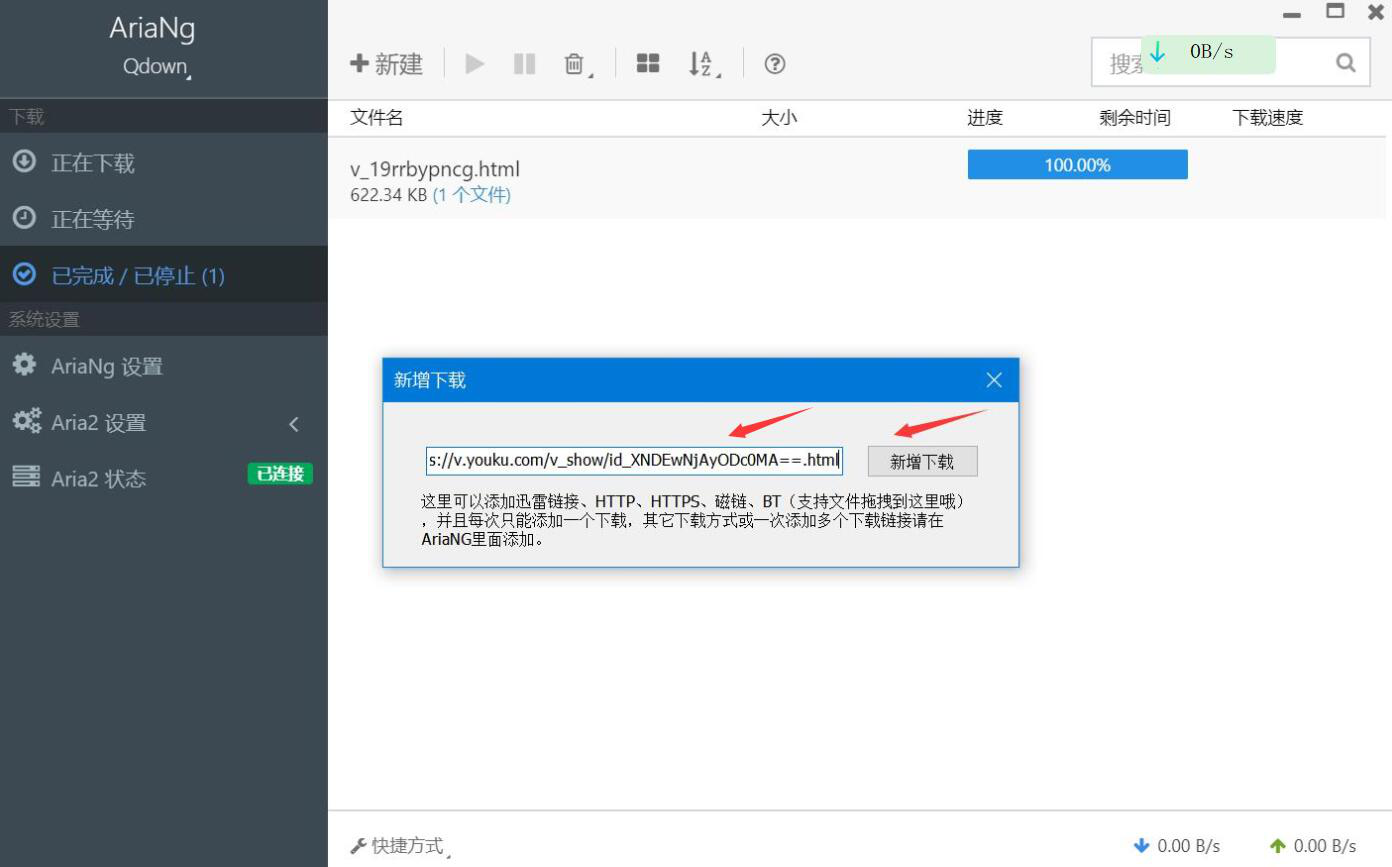Screen dimensions: 1392x867
Task: Click the 新增下载 button in the dialog
Action: tap(922, 461)
